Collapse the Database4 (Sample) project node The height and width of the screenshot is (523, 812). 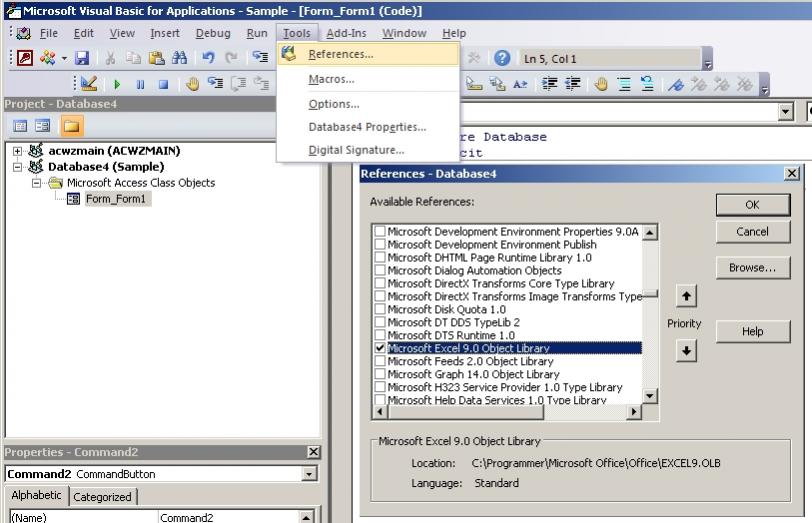pos(18,167)
